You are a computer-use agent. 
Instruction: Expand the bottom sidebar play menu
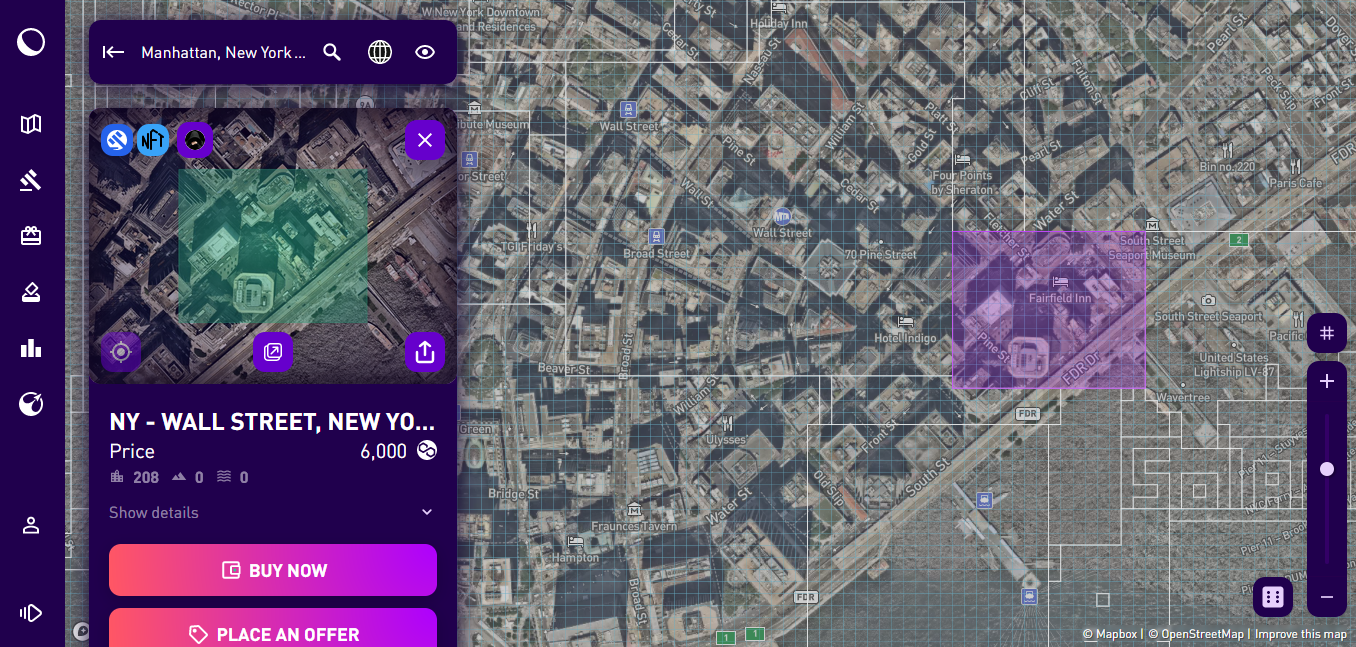pos(31,613)
